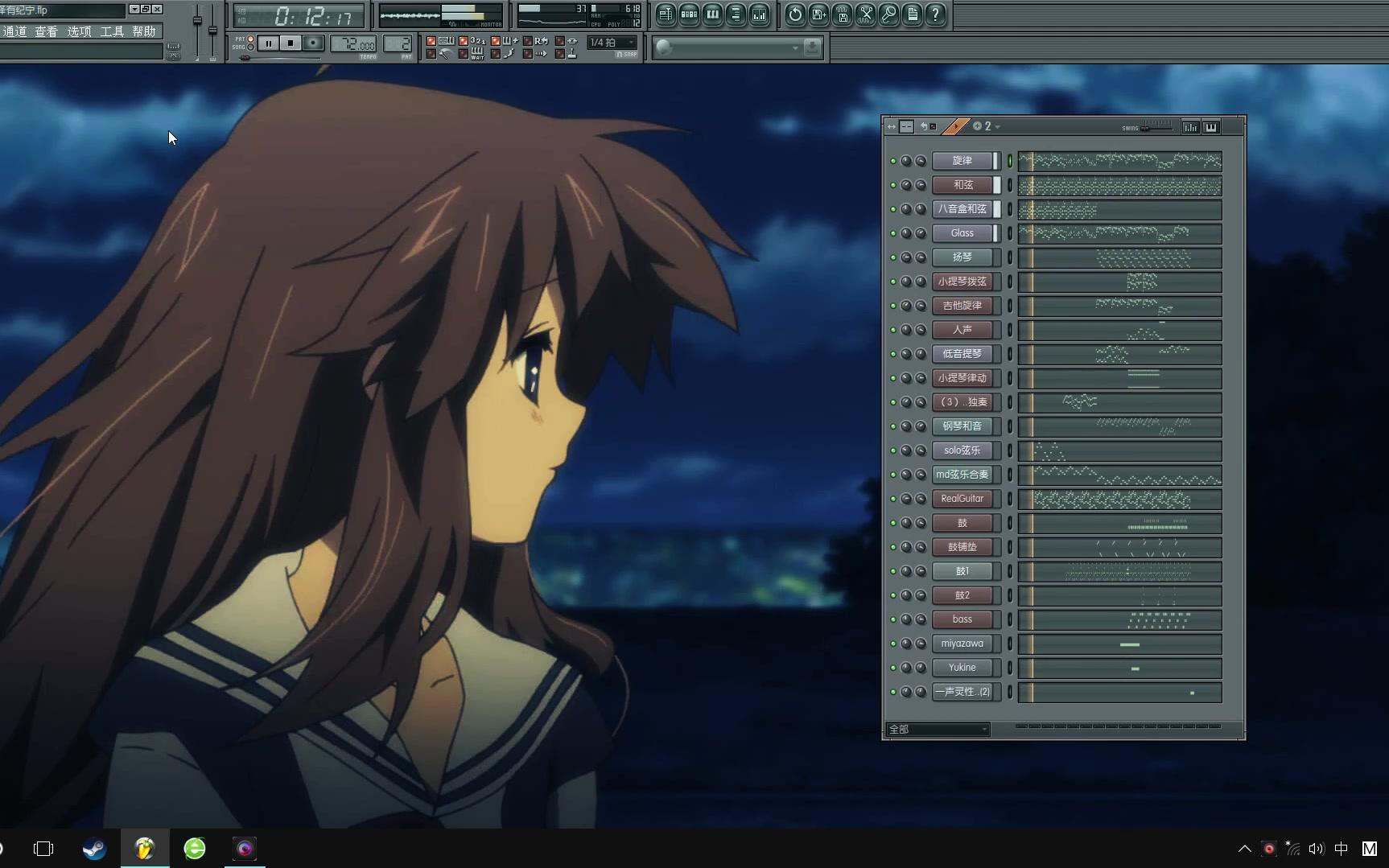Open the project info icon
This screenshot has height=868, width=1389.
912,14
